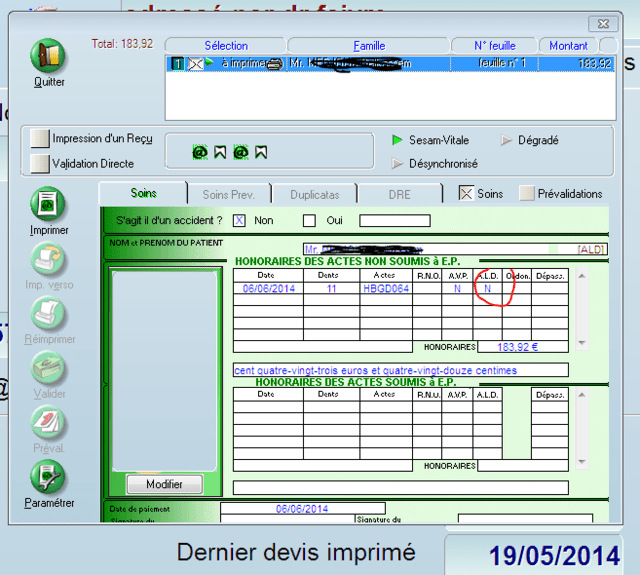The height and width of the screenshot is (575, 640).
Task: Click the Imp. verso printer icon
Action: [49, 260]
